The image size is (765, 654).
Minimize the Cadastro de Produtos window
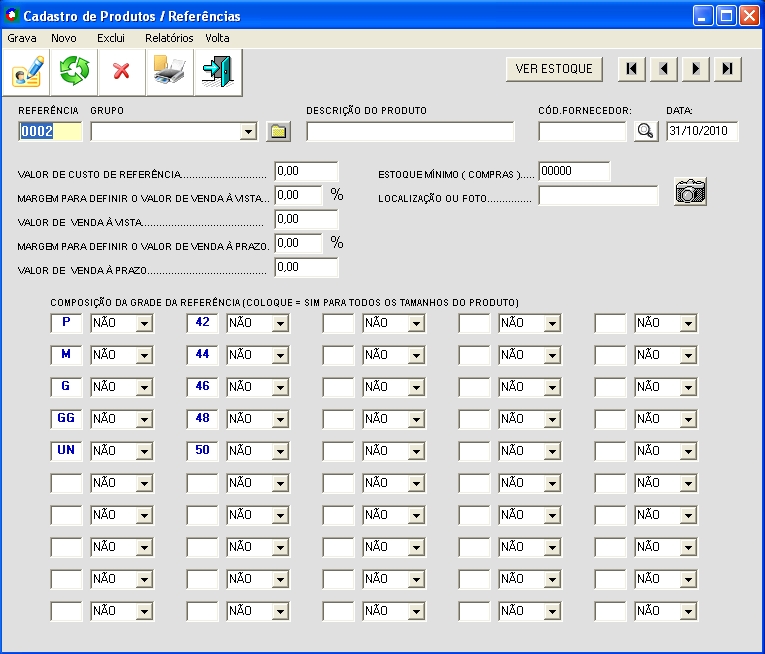(703, 16)
